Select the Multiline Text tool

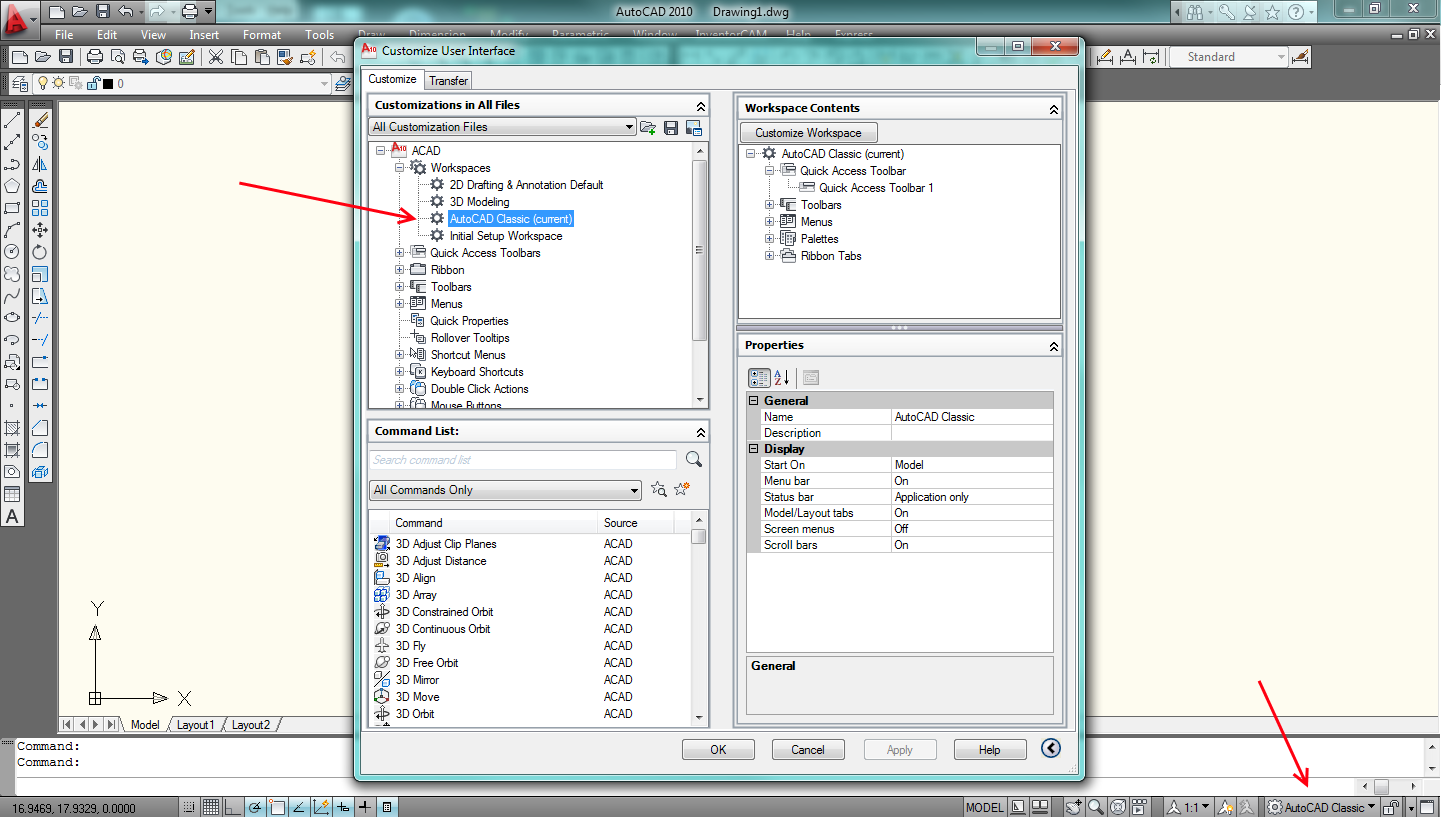[x=12, y=516]
